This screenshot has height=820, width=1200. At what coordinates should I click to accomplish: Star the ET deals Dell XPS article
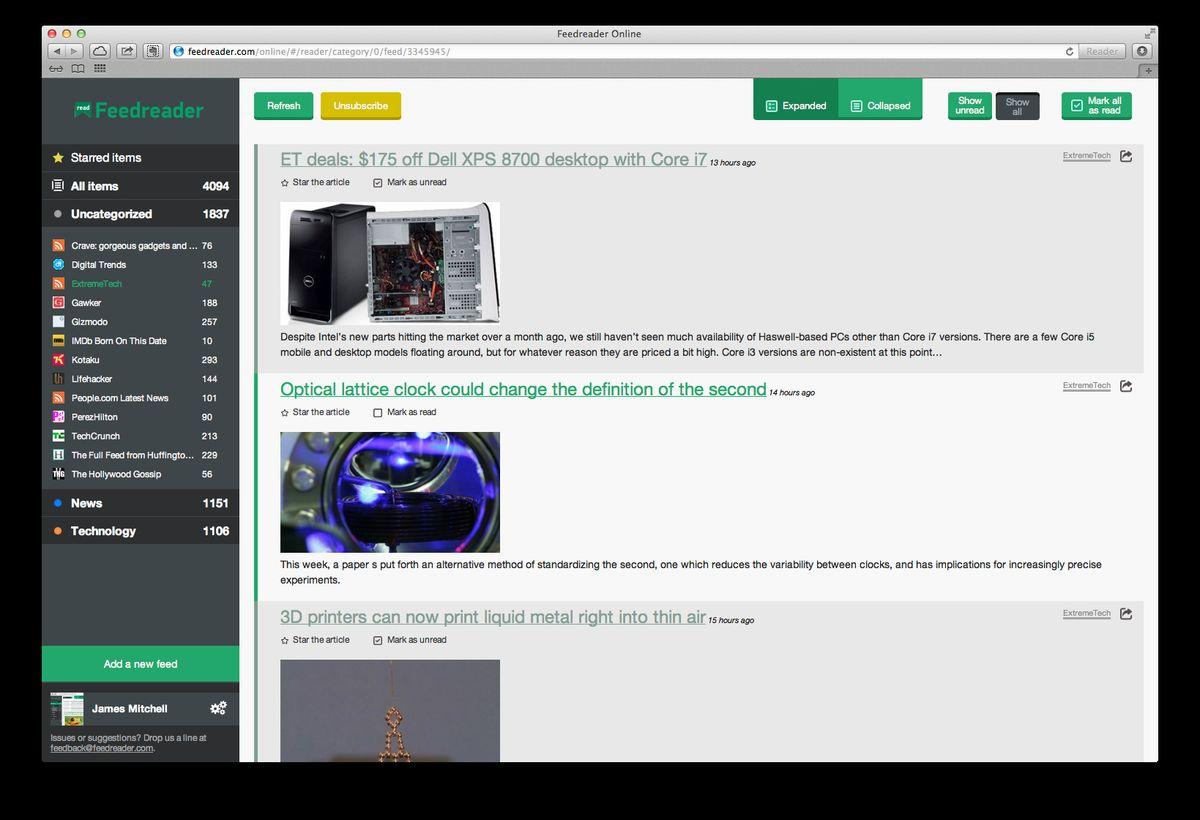coord(285,183)
